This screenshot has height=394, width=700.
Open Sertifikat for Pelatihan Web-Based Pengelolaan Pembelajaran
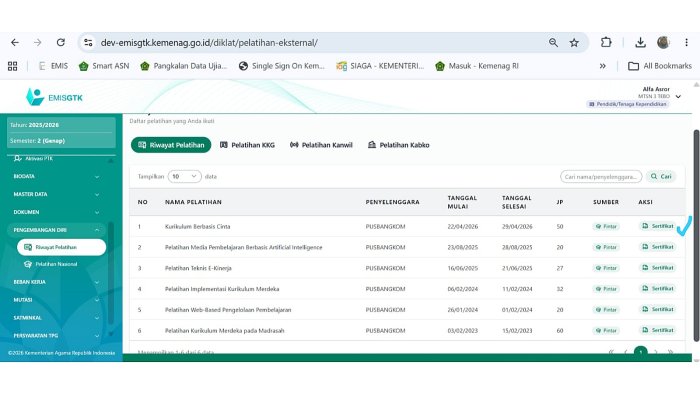coord(658,309)
